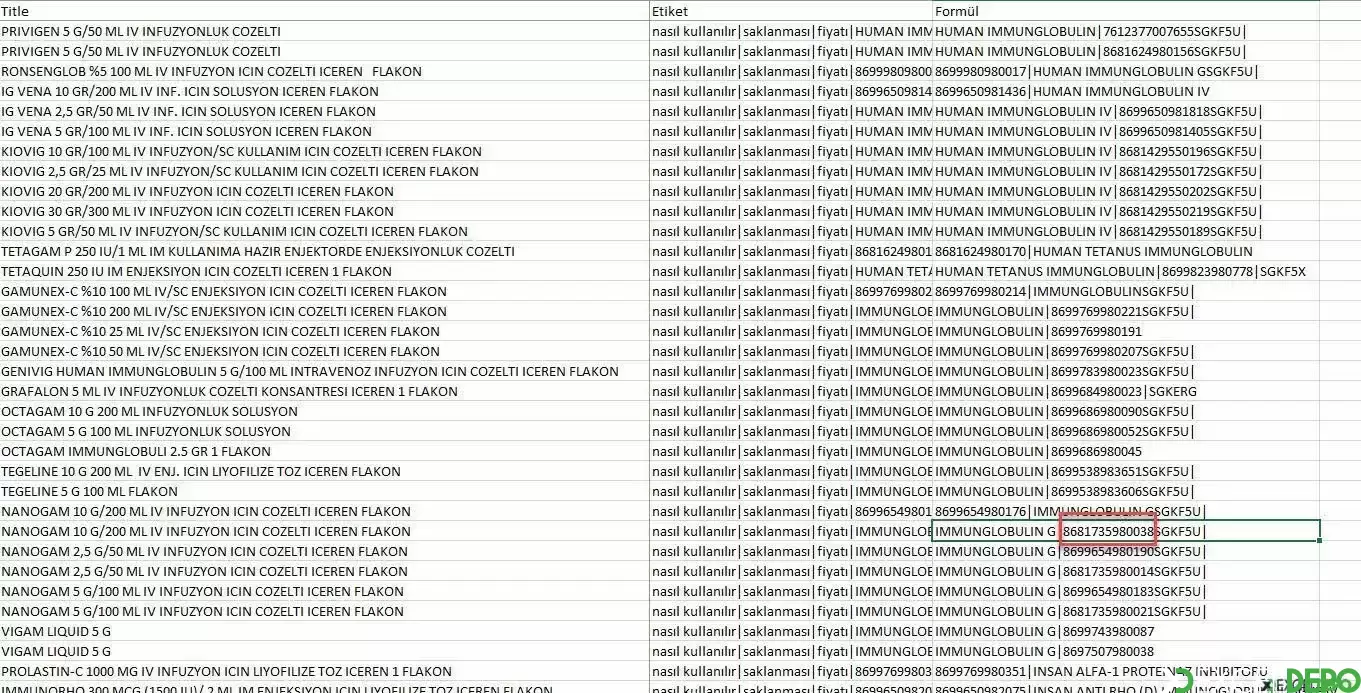Select the Etiket cell in the GRAFALON row
Screen dimensions: 1361x693
tap(791, 391)
